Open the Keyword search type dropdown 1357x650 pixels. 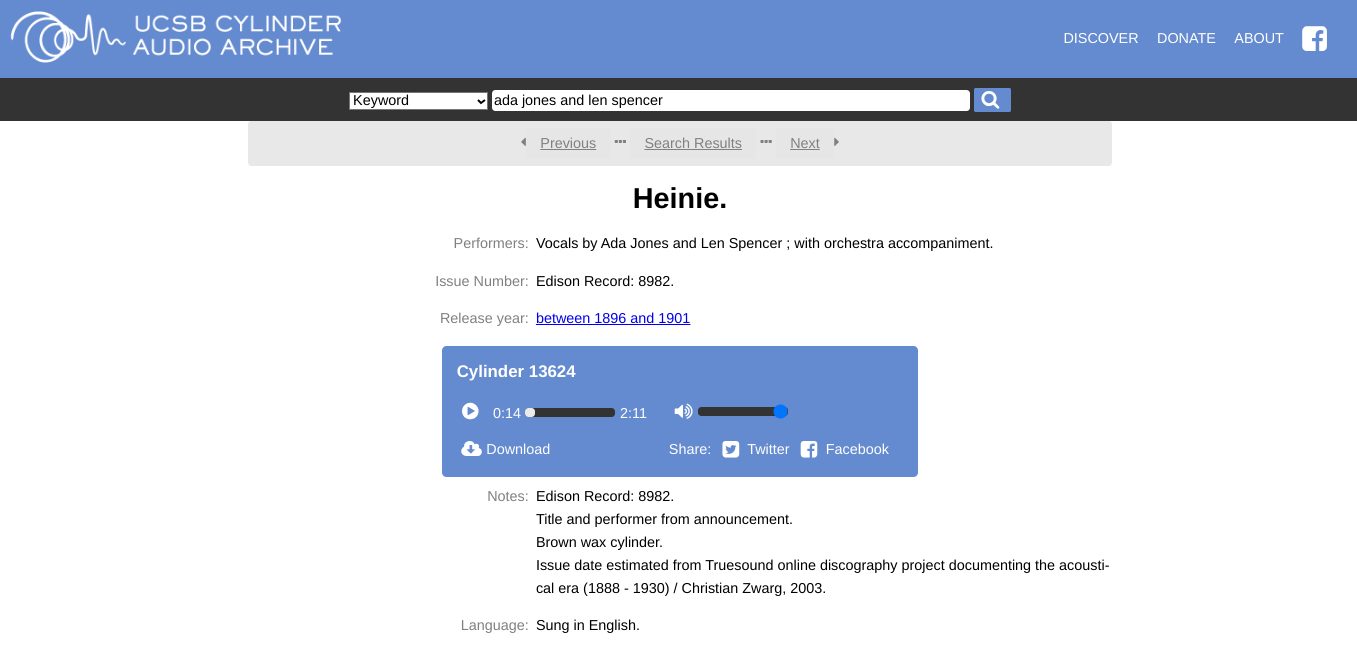418,101
